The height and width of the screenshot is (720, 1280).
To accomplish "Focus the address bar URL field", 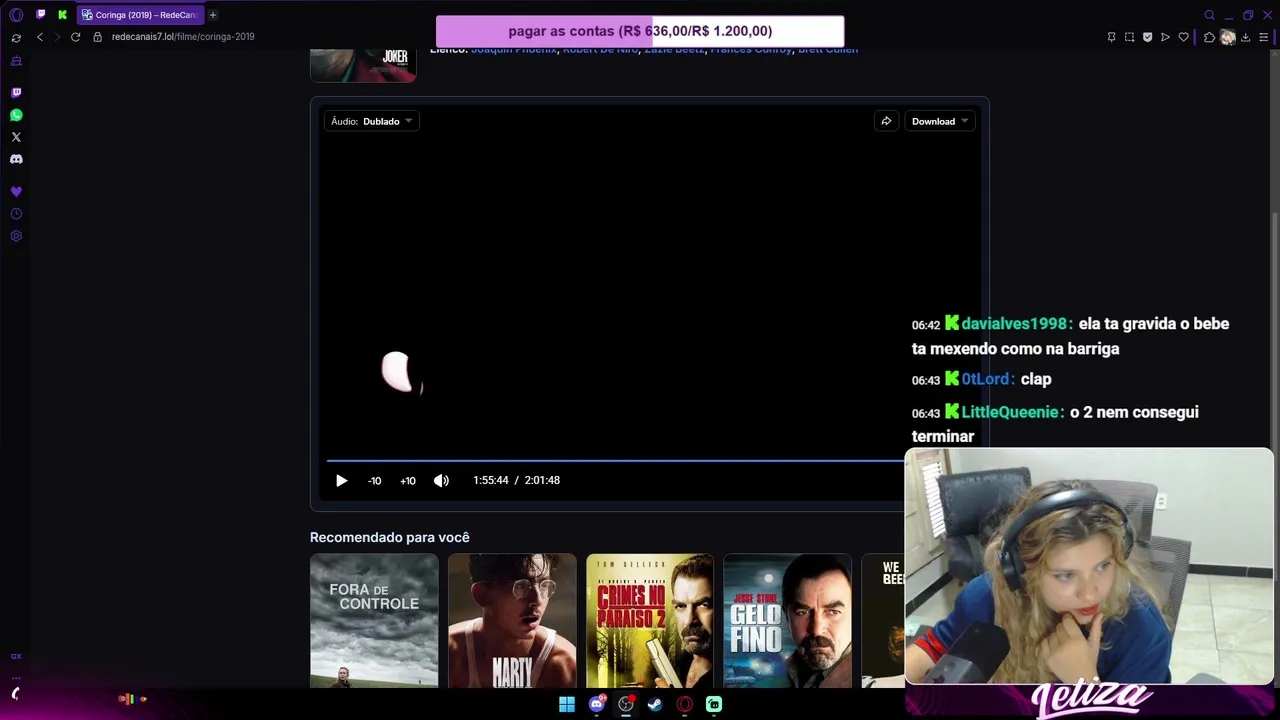I will tap(183, 37).
